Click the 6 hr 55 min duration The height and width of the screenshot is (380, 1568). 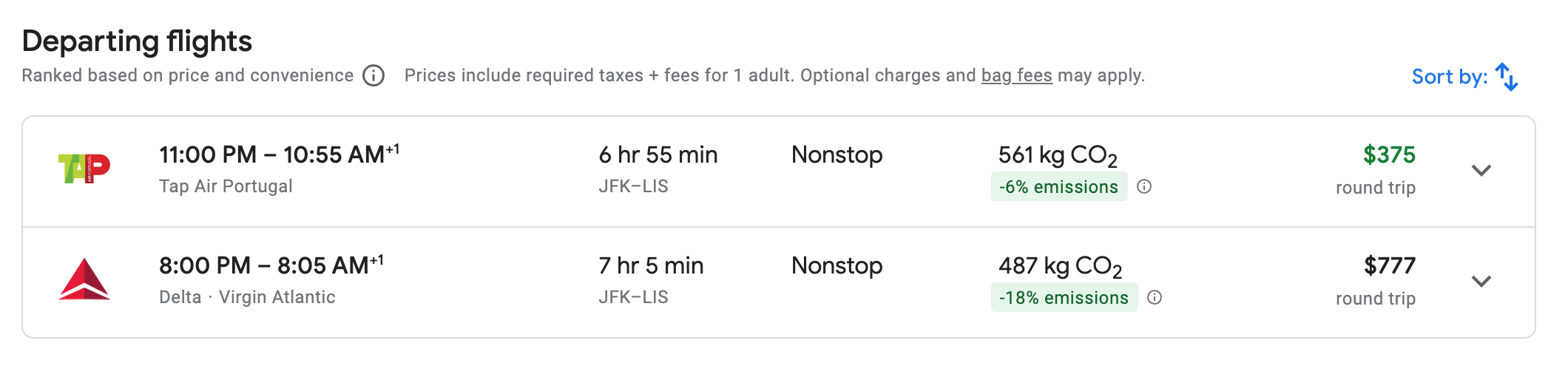click(658, 155)
